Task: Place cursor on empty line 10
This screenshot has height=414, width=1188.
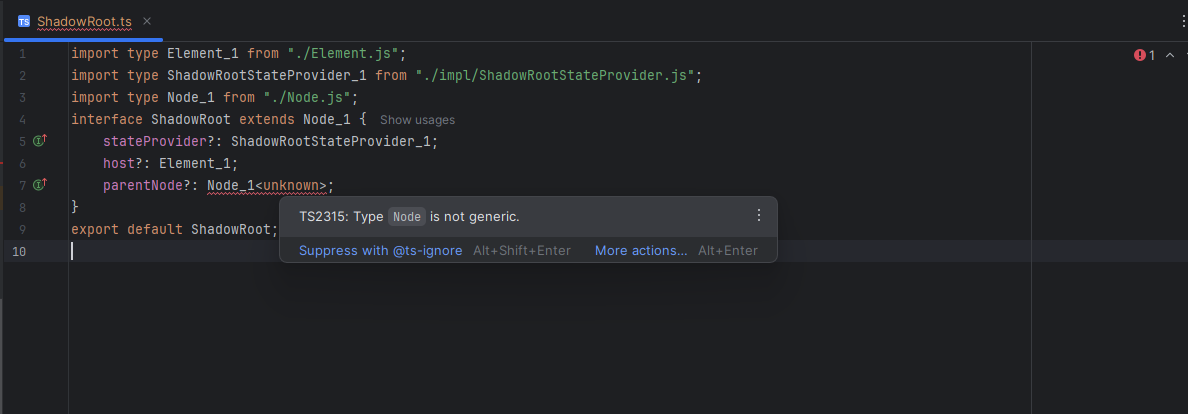Action: (x=400, y=251)
